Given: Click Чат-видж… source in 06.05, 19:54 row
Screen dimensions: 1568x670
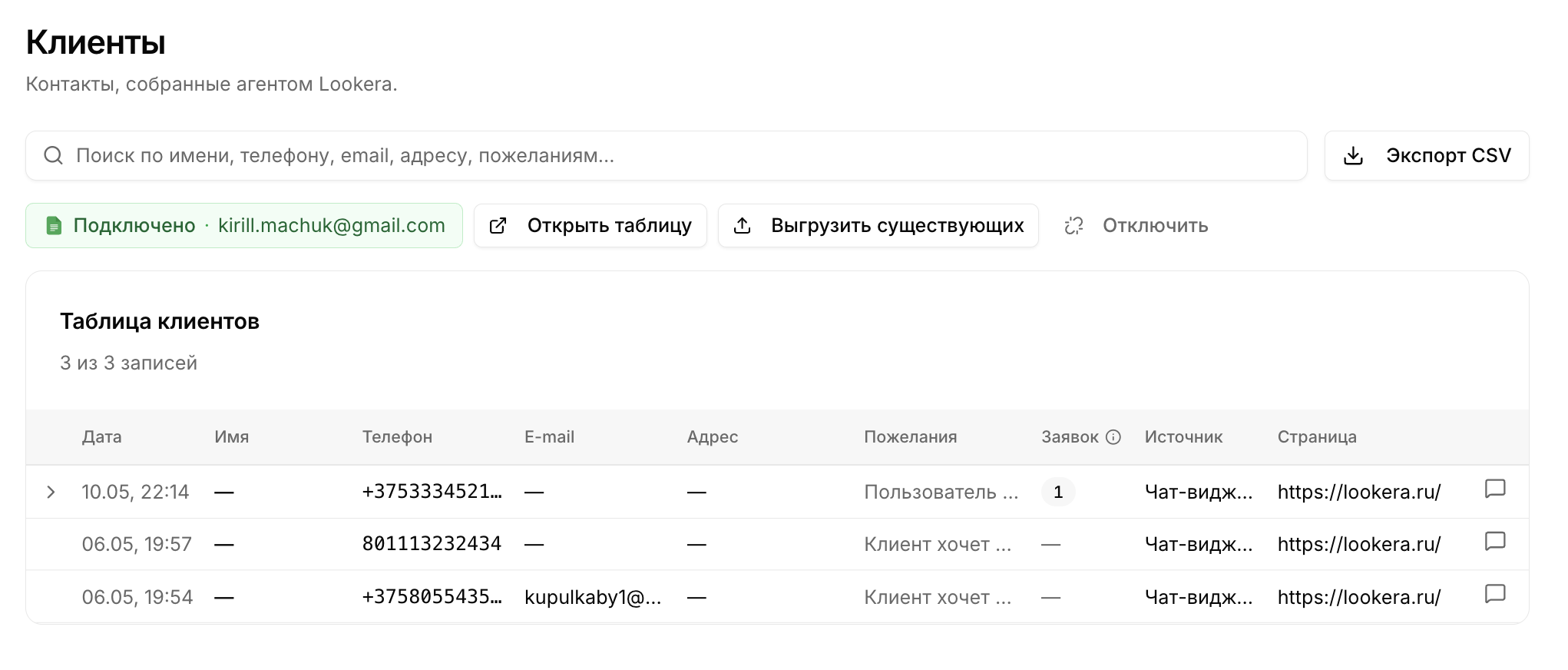Looking at the screenshot, I should (1199, 597).
